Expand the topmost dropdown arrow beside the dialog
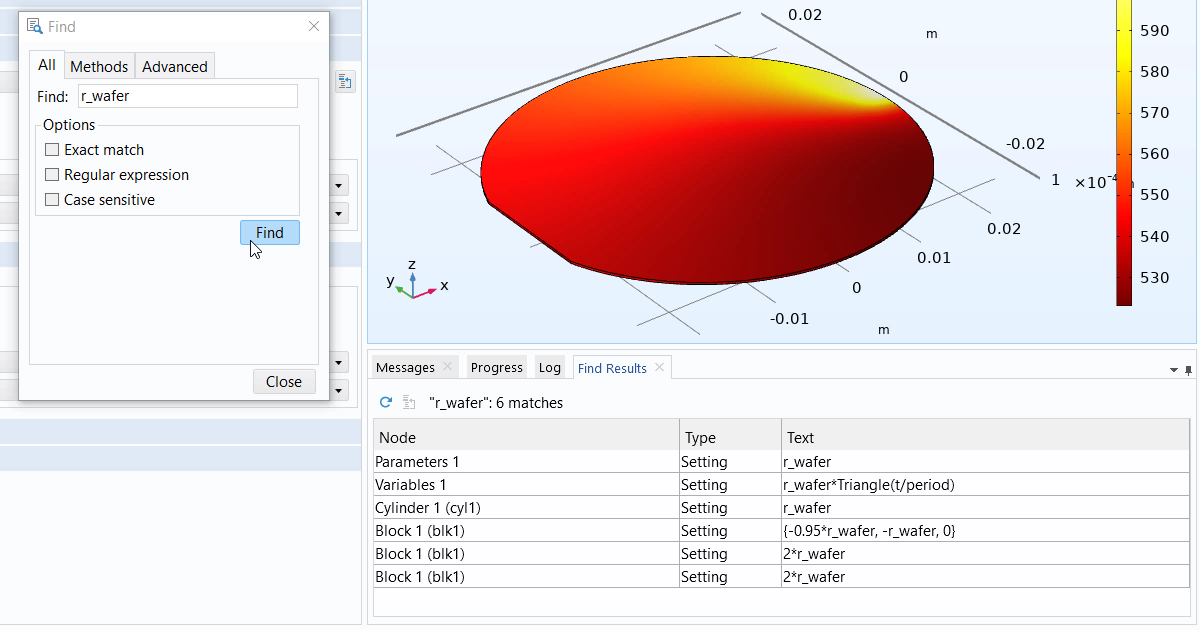This screenshot has height=630, width=1200. (340, 186)
